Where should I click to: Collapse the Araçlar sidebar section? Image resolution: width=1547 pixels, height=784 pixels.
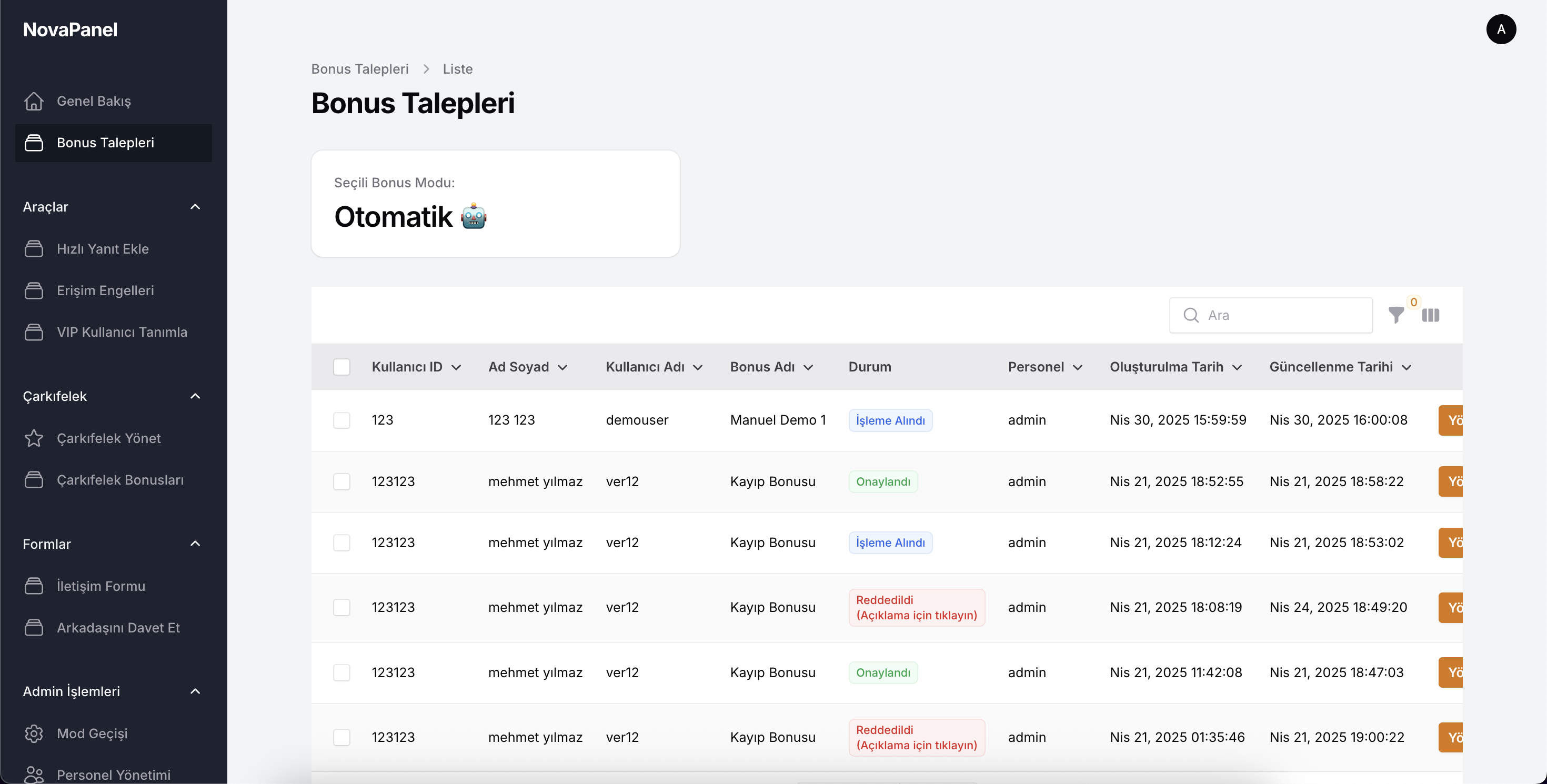195,206
